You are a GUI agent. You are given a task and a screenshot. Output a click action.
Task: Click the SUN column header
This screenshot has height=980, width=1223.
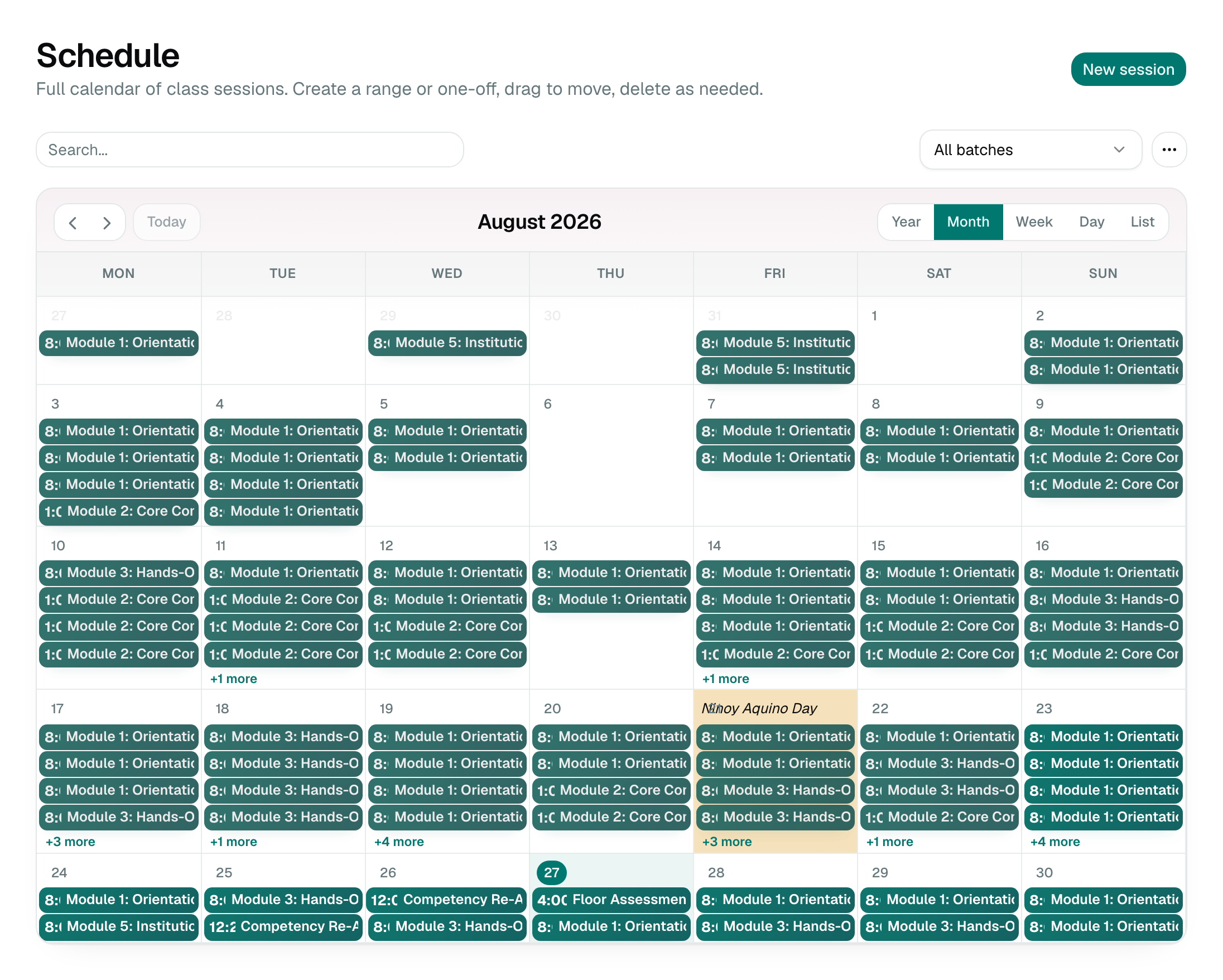(1102, 273)
